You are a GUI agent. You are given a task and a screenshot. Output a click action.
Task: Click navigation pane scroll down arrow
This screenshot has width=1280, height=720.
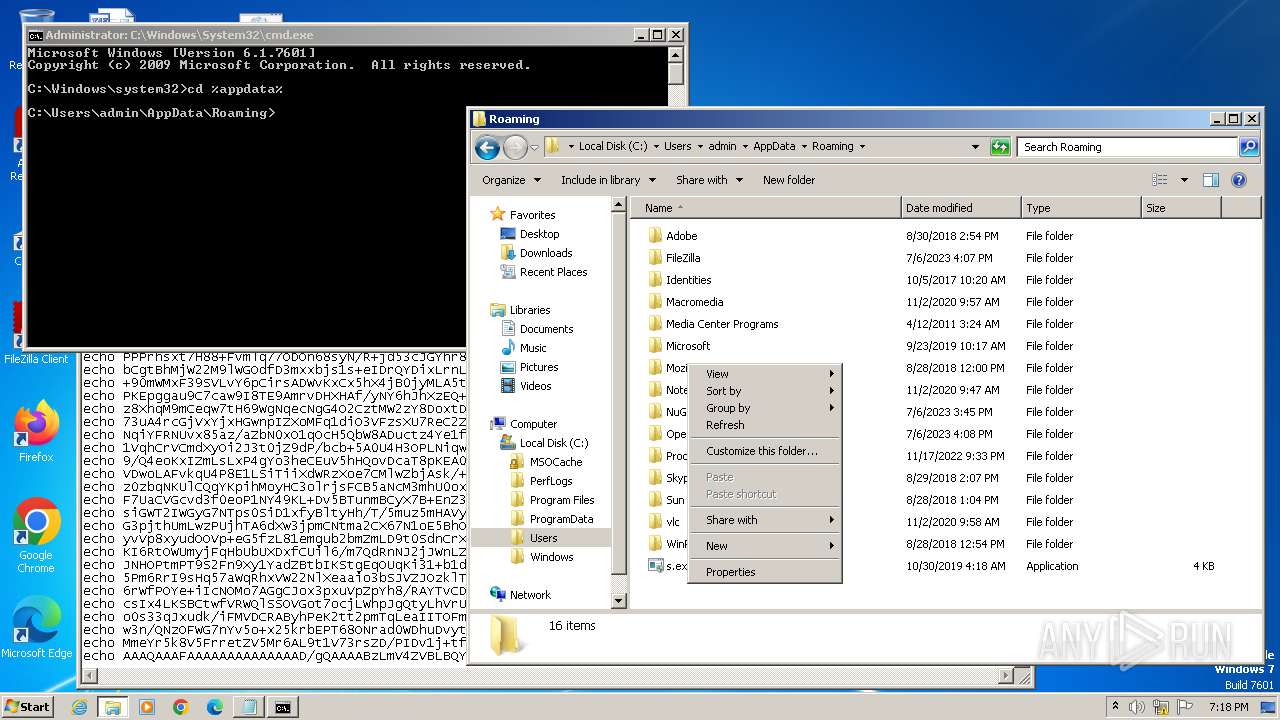[x=618, y=601]
